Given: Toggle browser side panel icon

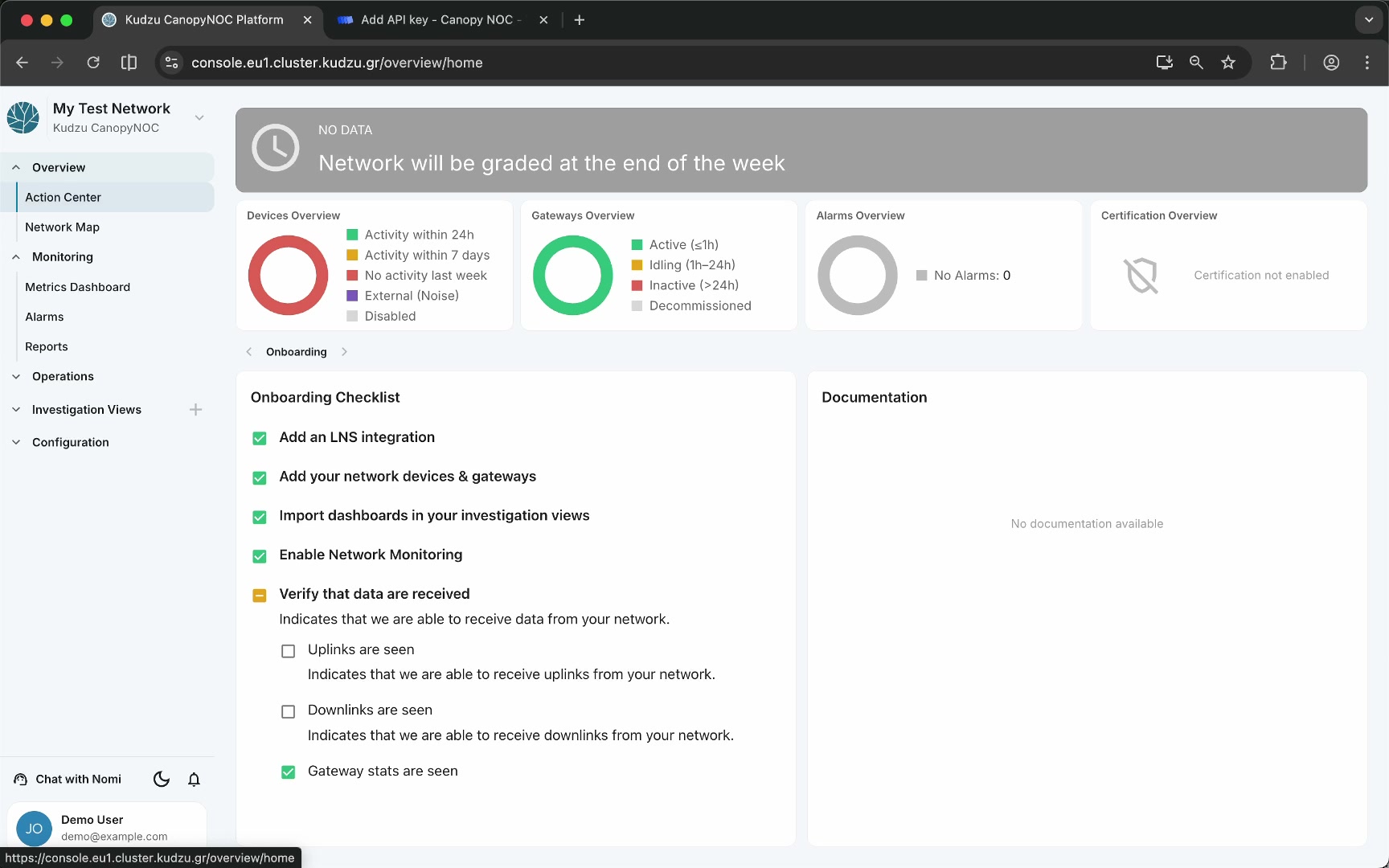Looking at the screenshot, I should 129,63.
